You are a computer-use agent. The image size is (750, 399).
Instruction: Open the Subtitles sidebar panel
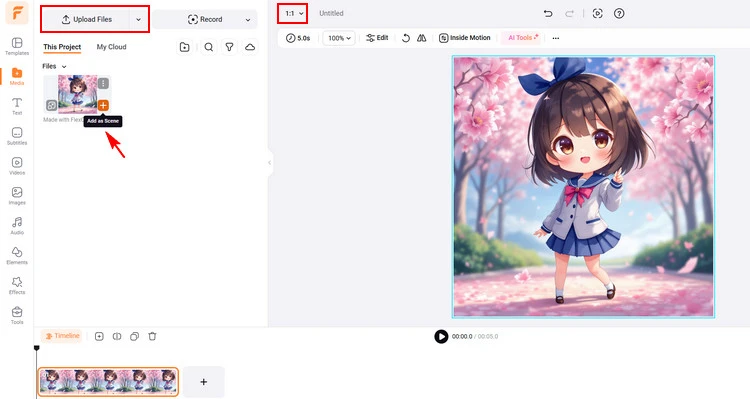point(17,136)
